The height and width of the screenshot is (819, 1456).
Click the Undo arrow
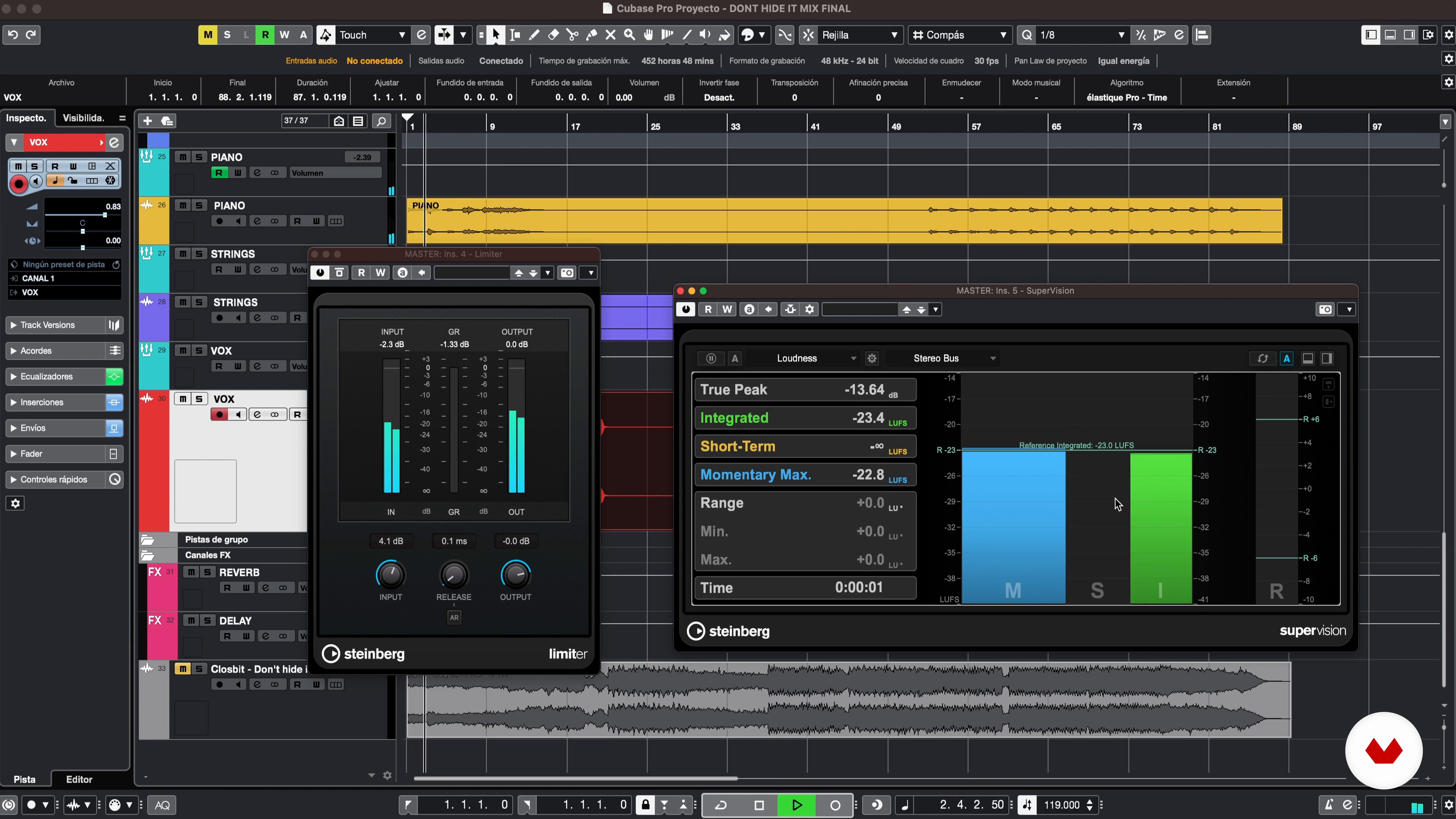point(13,35)
